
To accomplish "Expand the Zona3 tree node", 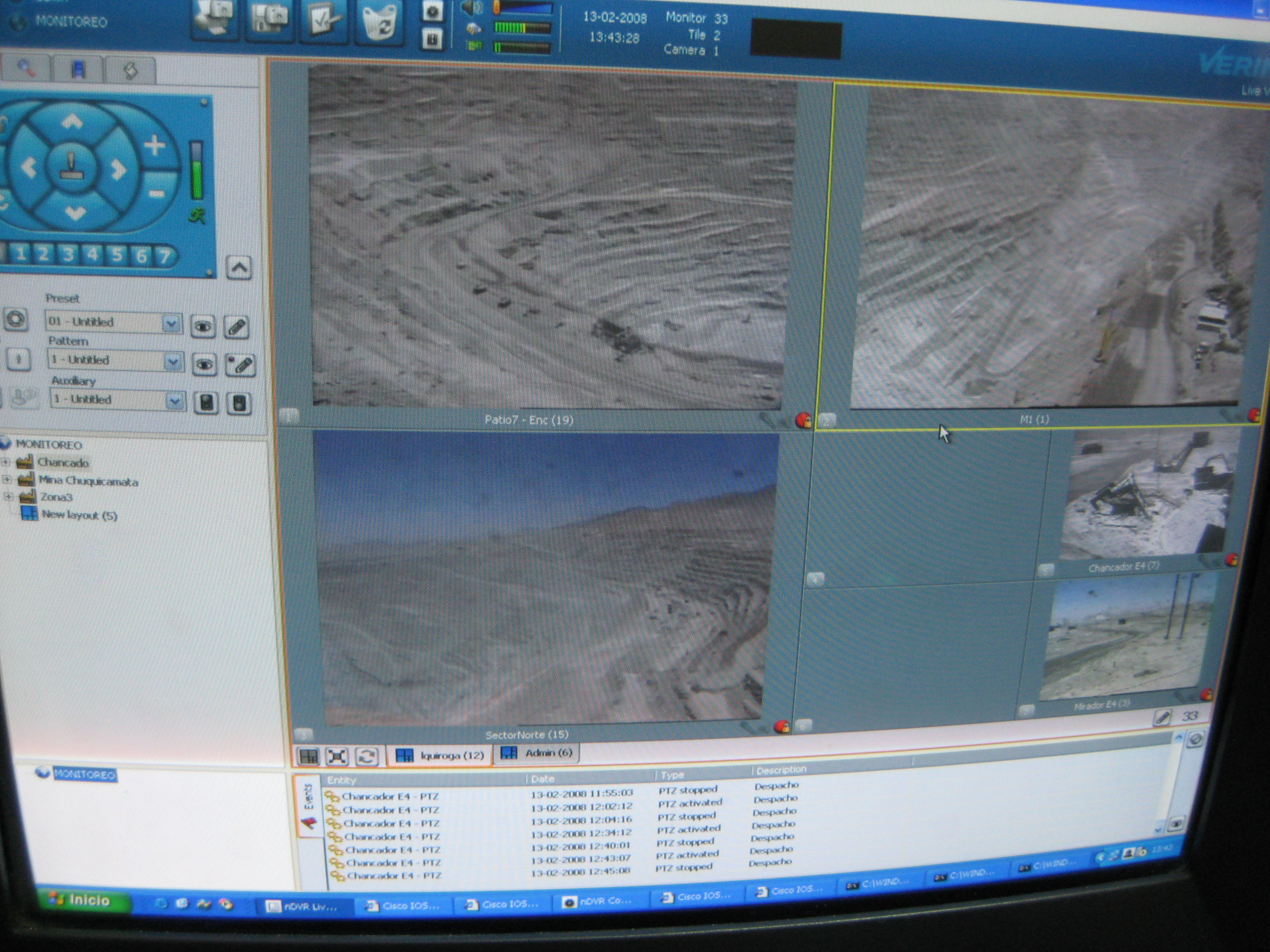I will (8, 496).
